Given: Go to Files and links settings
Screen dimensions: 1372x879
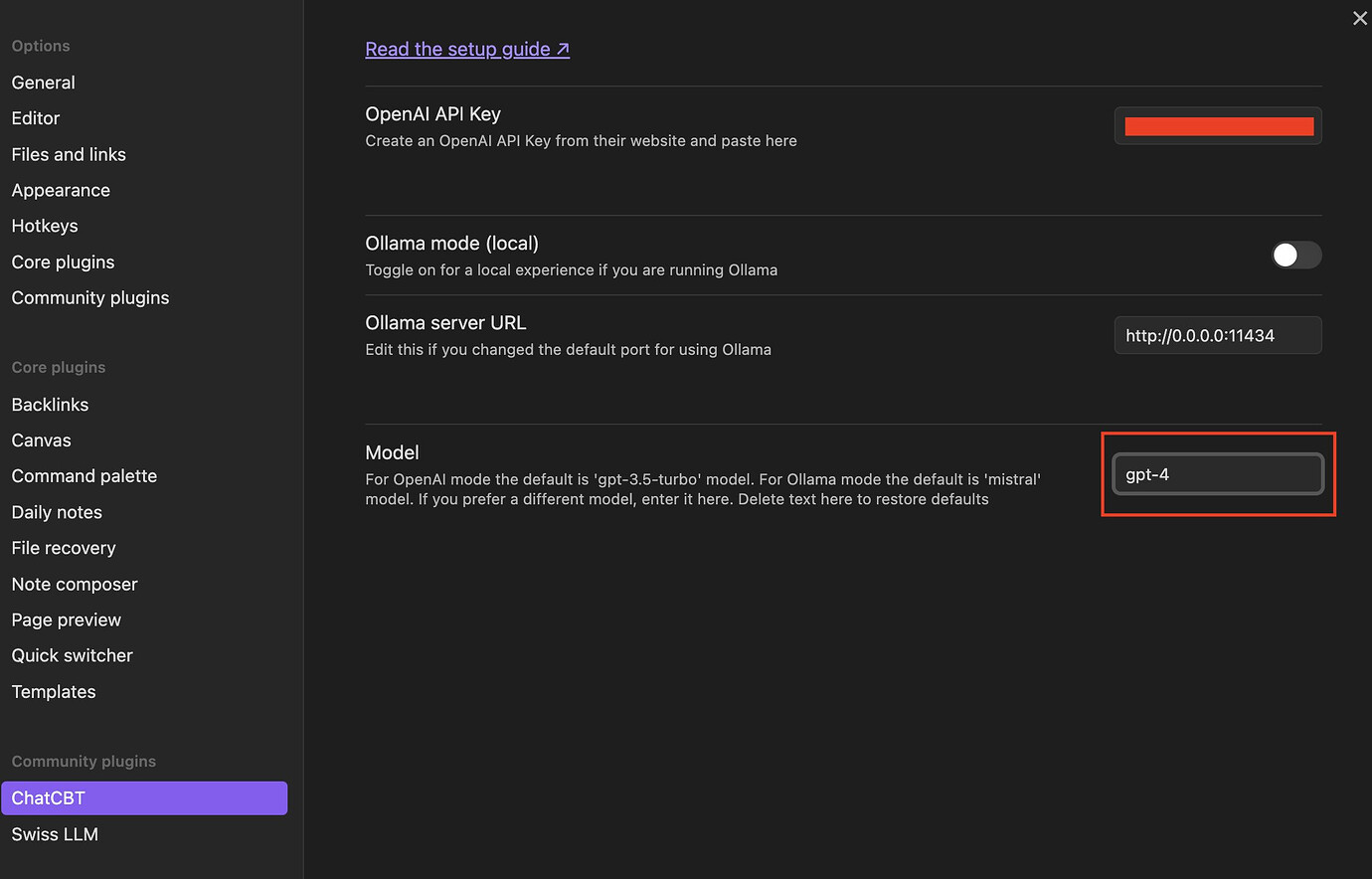Looking at the screenshot, I should 69,154.
